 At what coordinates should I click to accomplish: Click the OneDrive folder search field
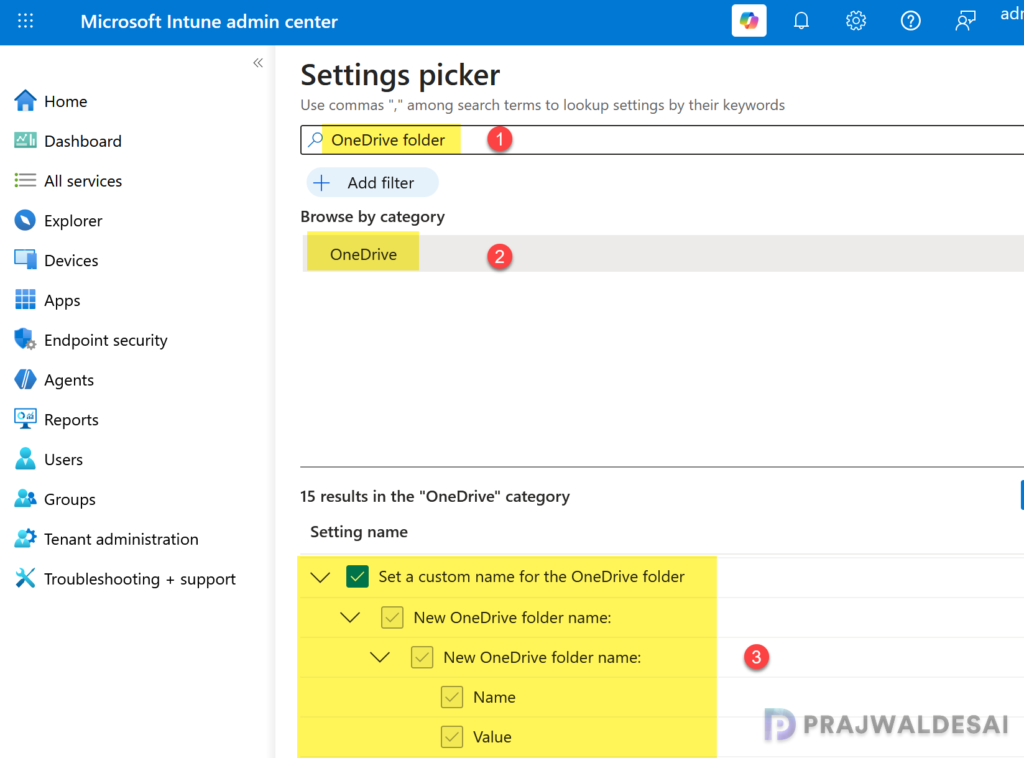click(x=662, y=140)
